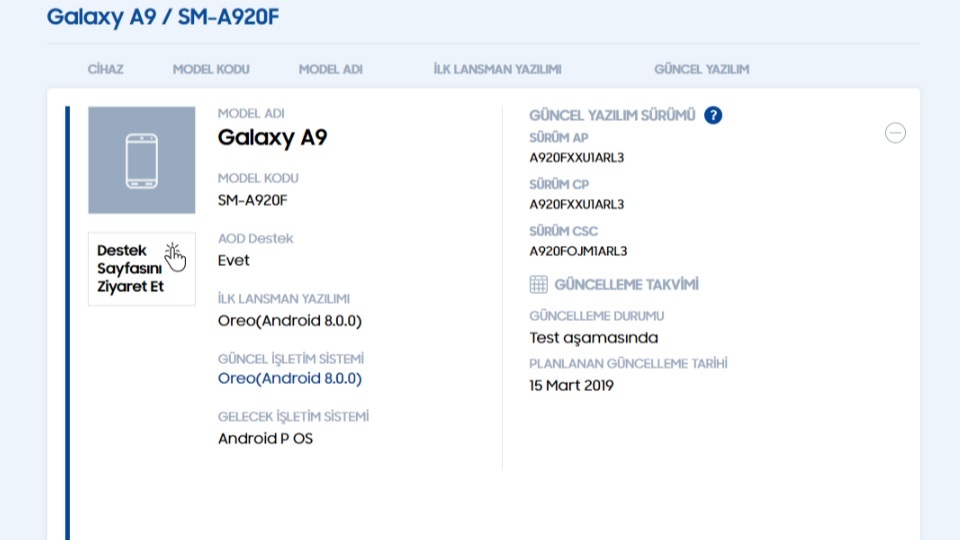
Task: Select the GÜNCEL YAZILIM column header
Action: click(x=702, y=69)
